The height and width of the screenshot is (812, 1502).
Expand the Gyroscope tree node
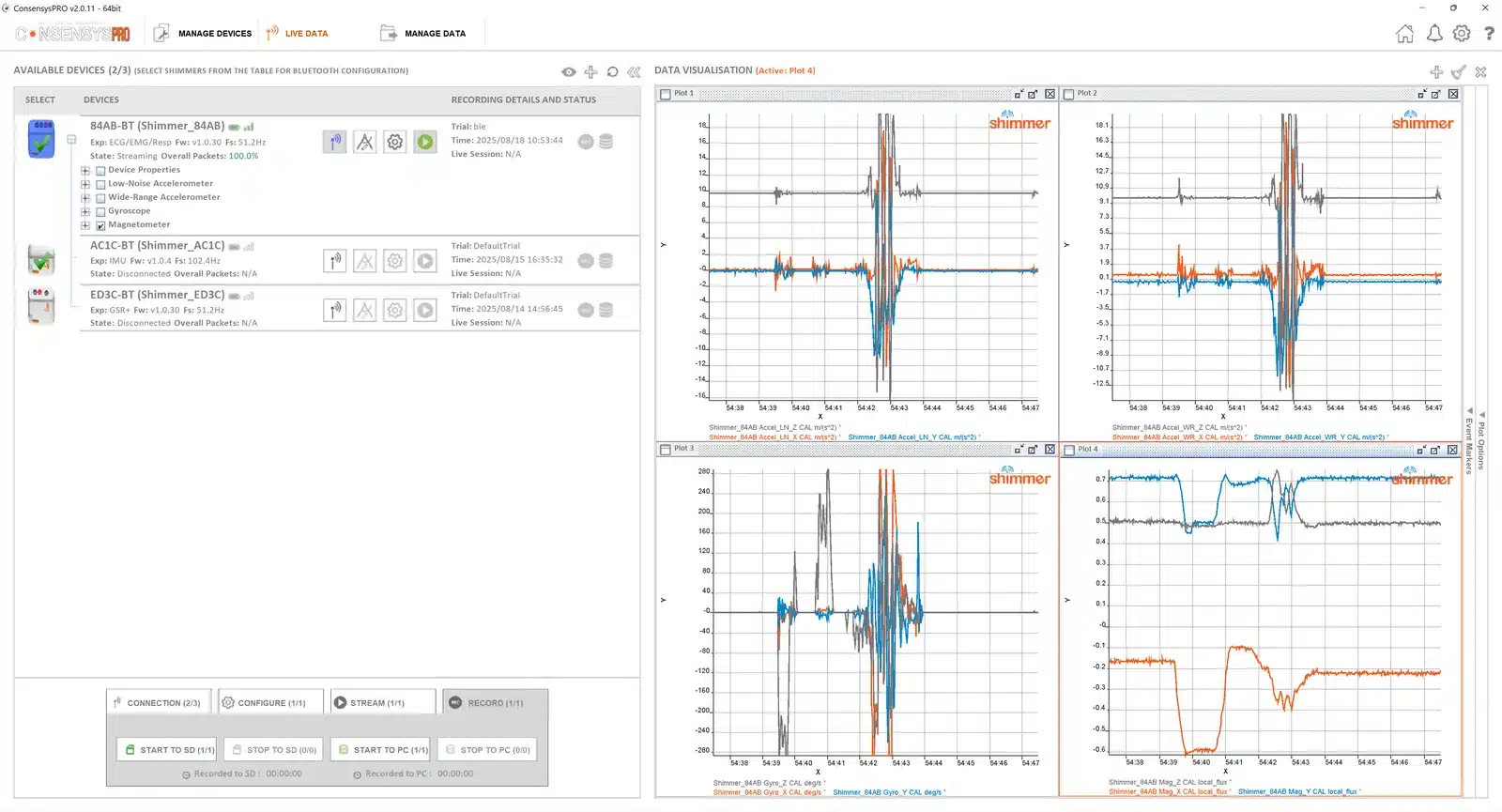(x=85, y=211)
